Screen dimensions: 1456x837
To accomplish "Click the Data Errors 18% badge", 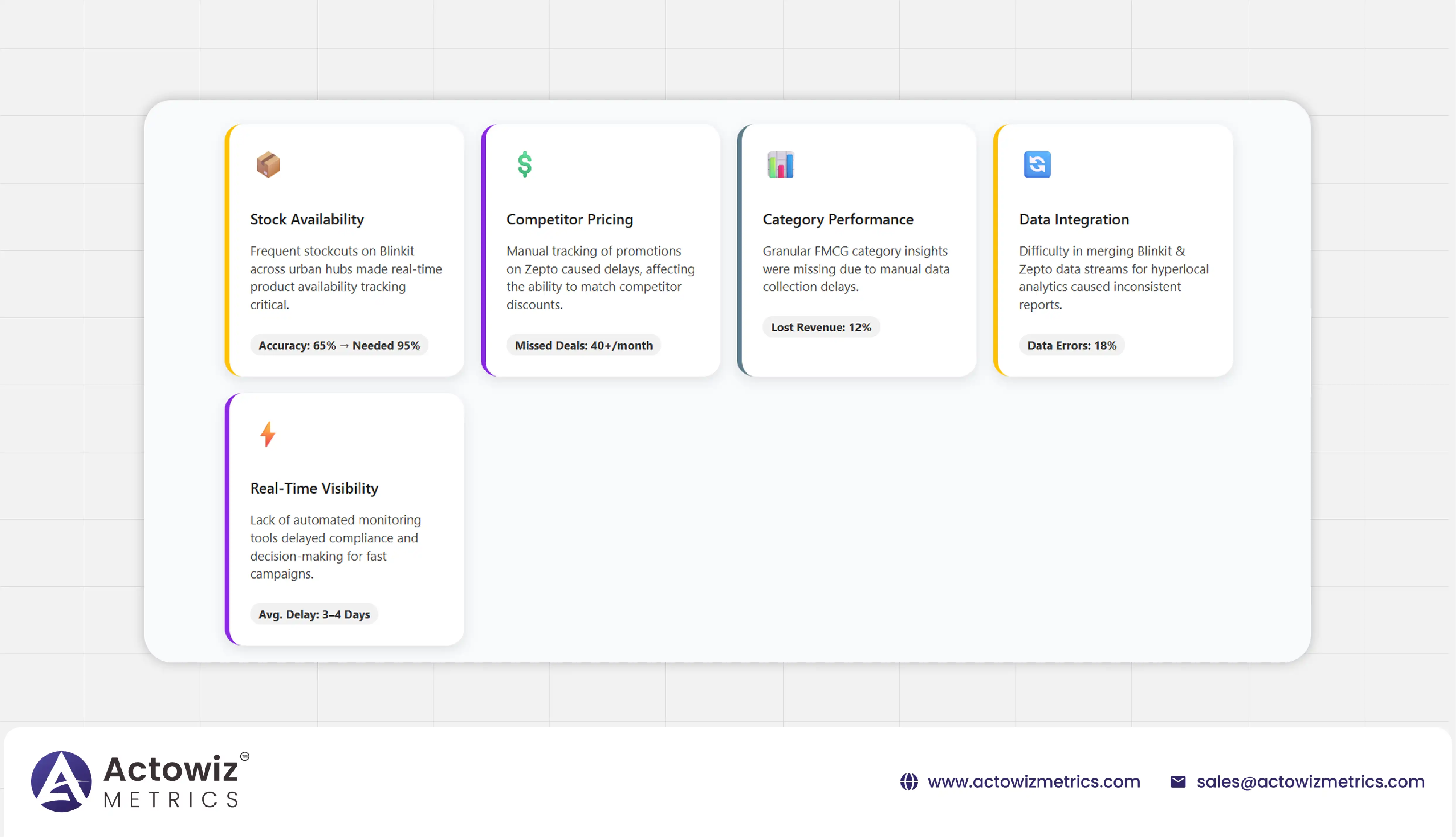I will [x=1071, y=346].
